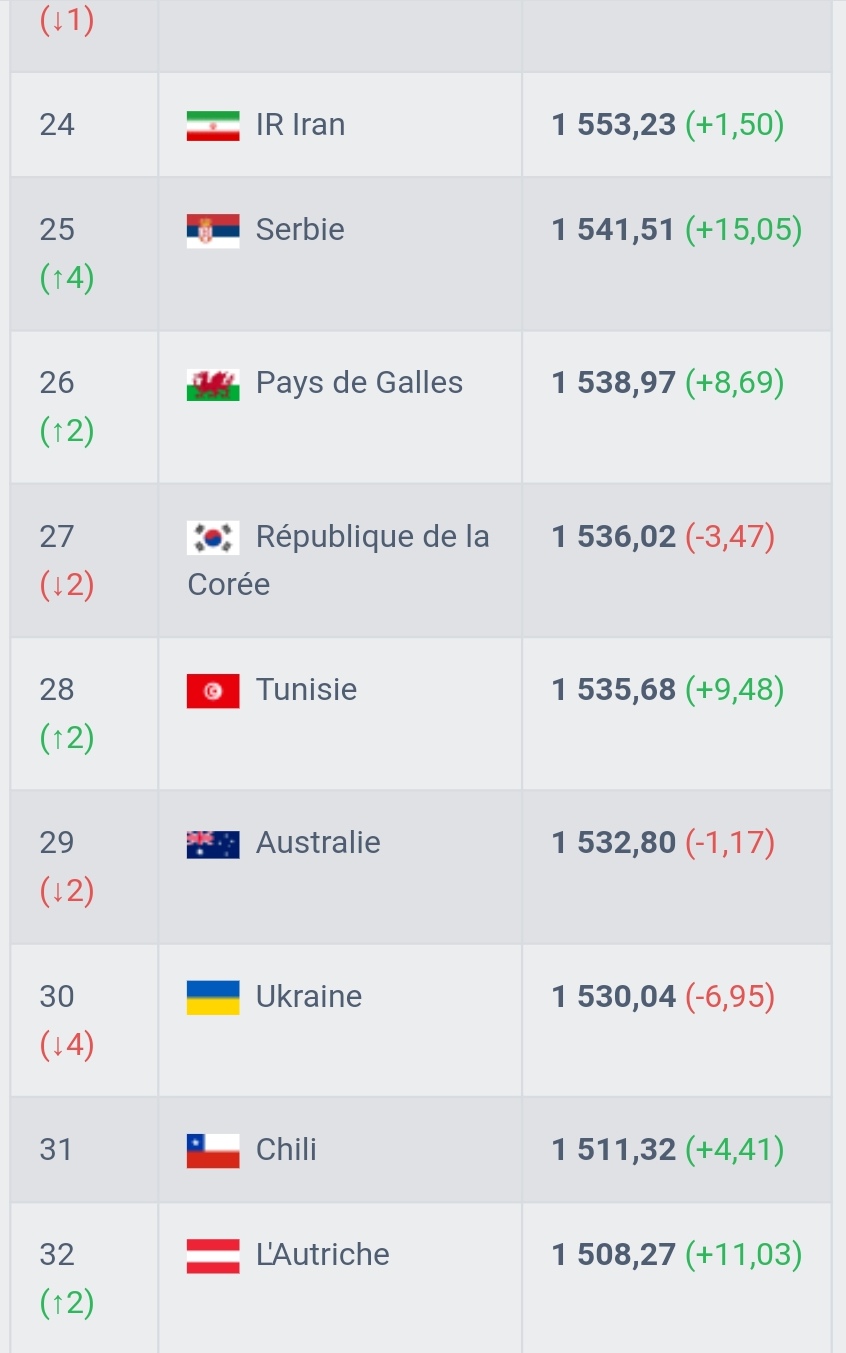Click the Austria flag icon

click(213, 1256)
